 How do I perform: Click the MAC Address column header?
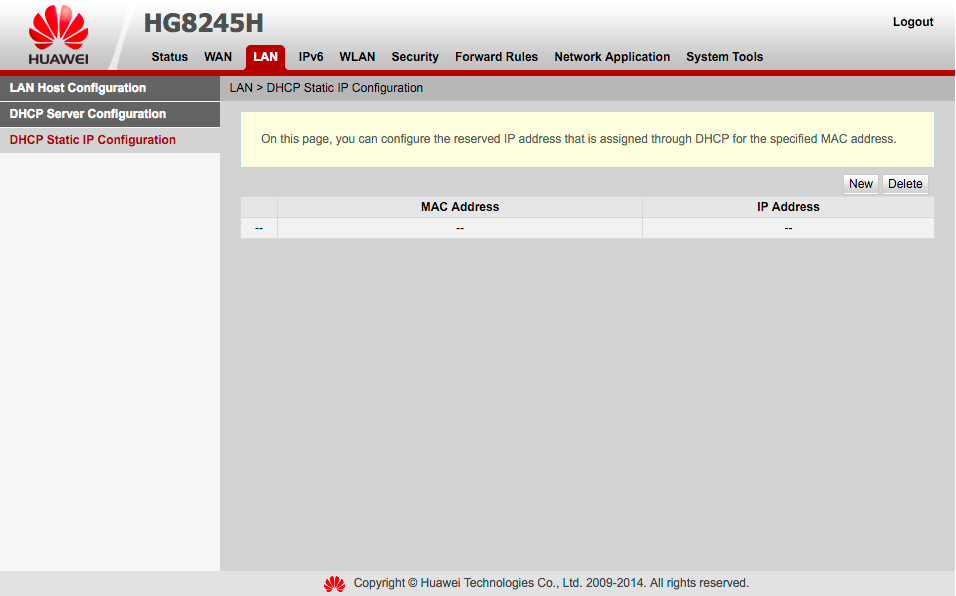460,207
